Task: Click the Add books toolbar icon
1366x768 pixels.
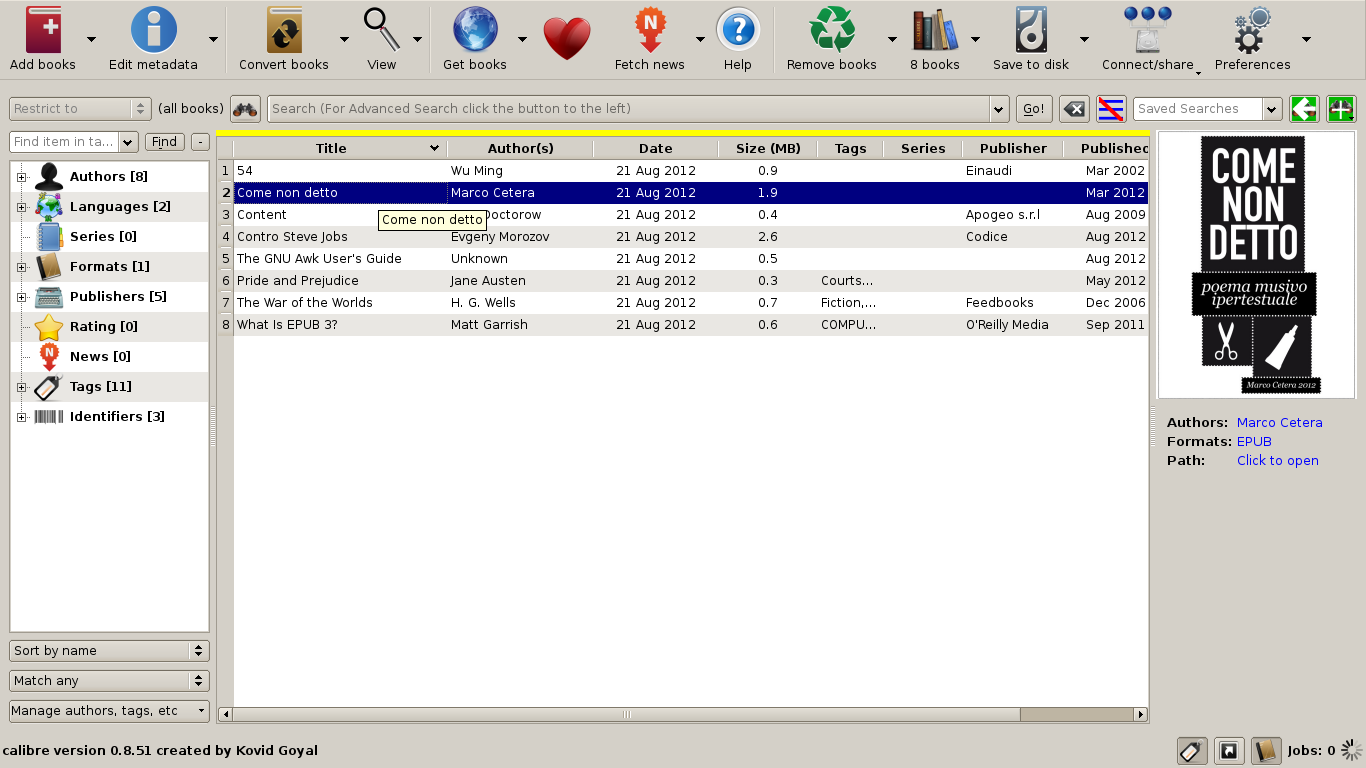Action: [43, 30]
